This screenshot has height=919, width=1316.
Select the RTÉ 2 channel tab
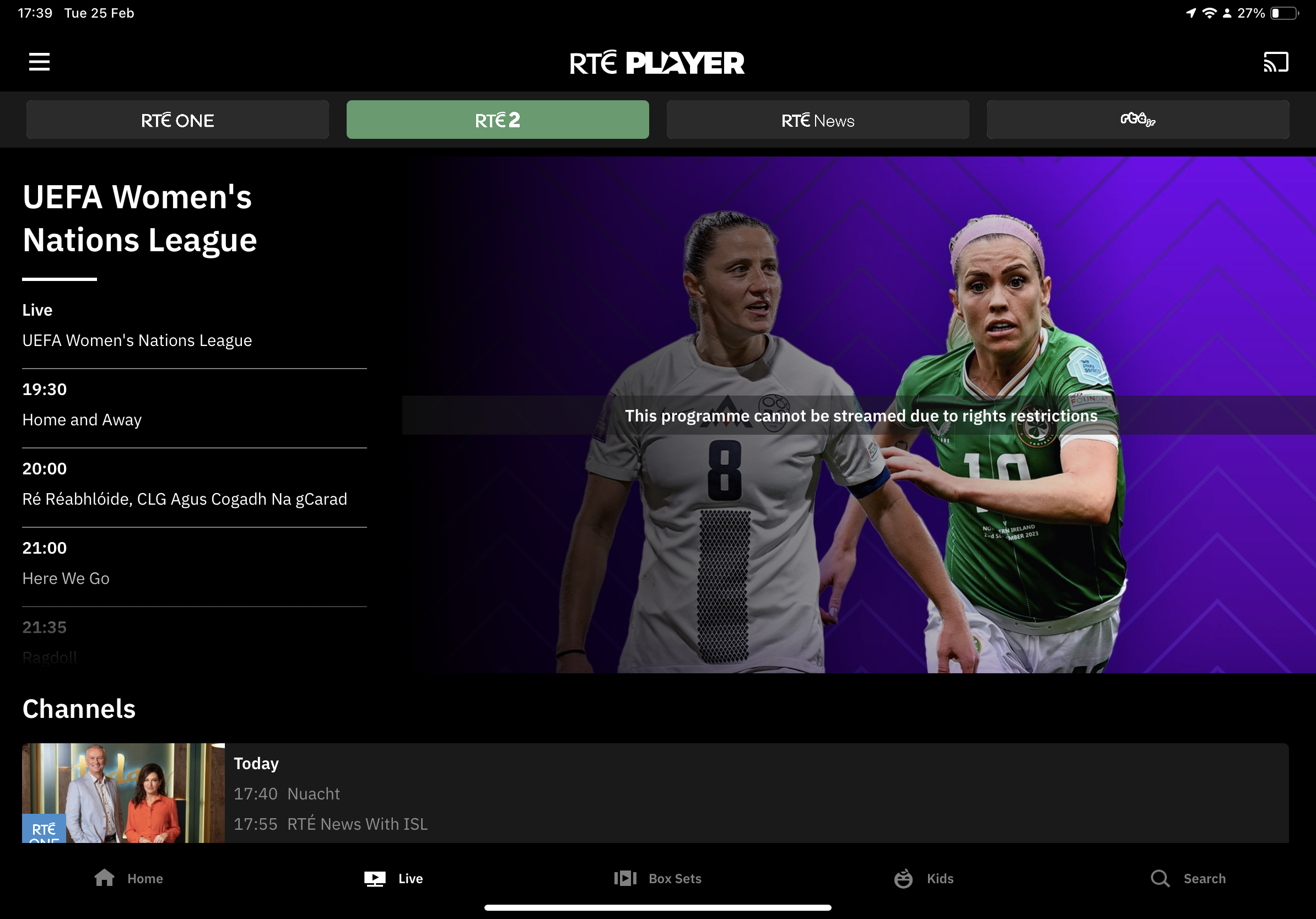(498, 120)
